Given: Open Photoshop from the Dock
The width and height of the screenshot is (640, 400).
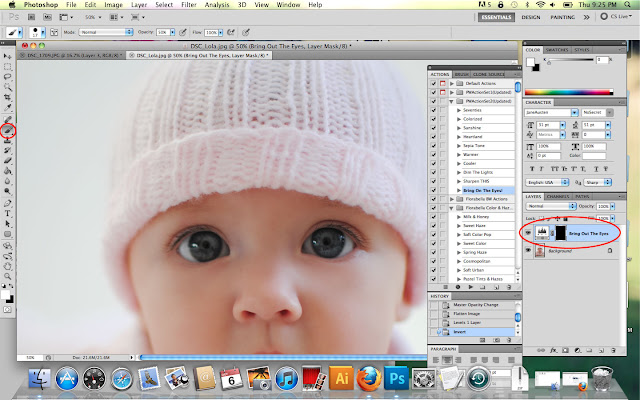Looking at the screenshot, I should (x=396, y=378).
